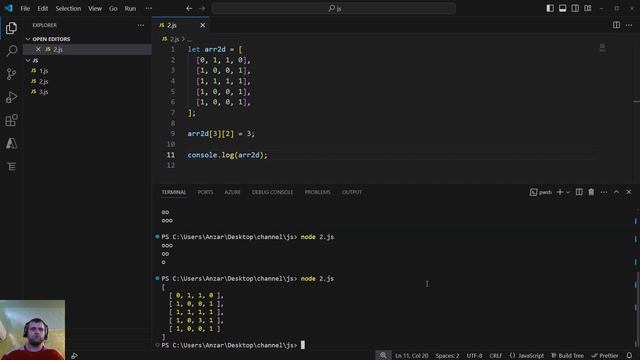The image size is (640, 360).
Task: Open the Build Tree sidebar icon
Action: pyautogui.click(x=11, y=167)
